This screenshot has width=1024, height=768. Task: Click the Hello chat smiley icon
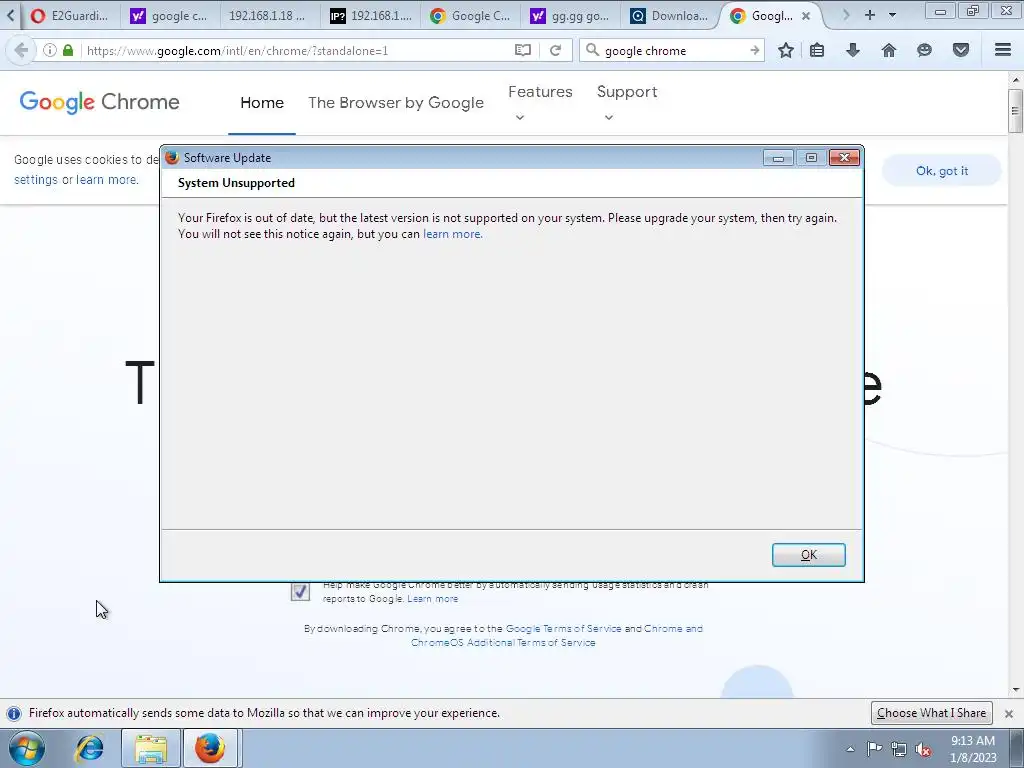[x=924, y=50]
